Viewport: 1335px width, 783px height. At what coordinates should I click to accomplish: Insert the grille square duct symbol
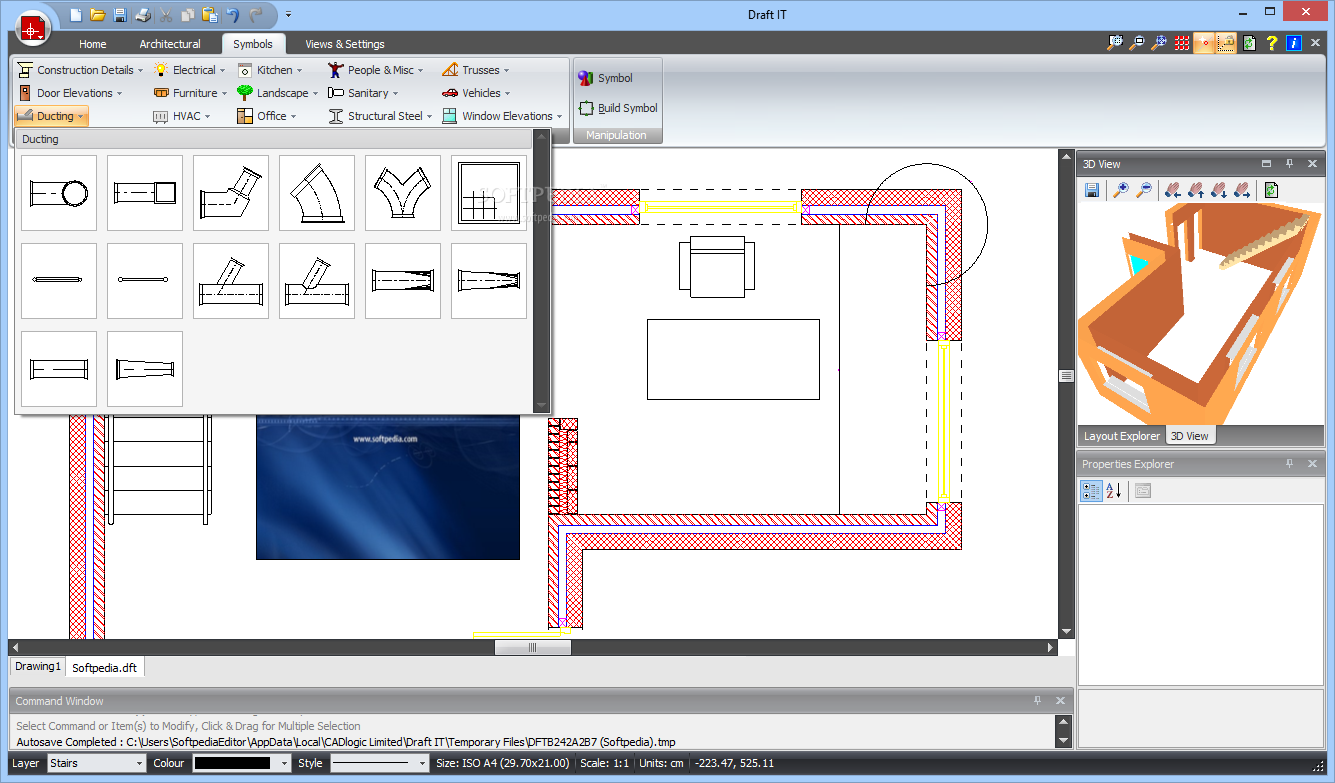coord(489,193)
